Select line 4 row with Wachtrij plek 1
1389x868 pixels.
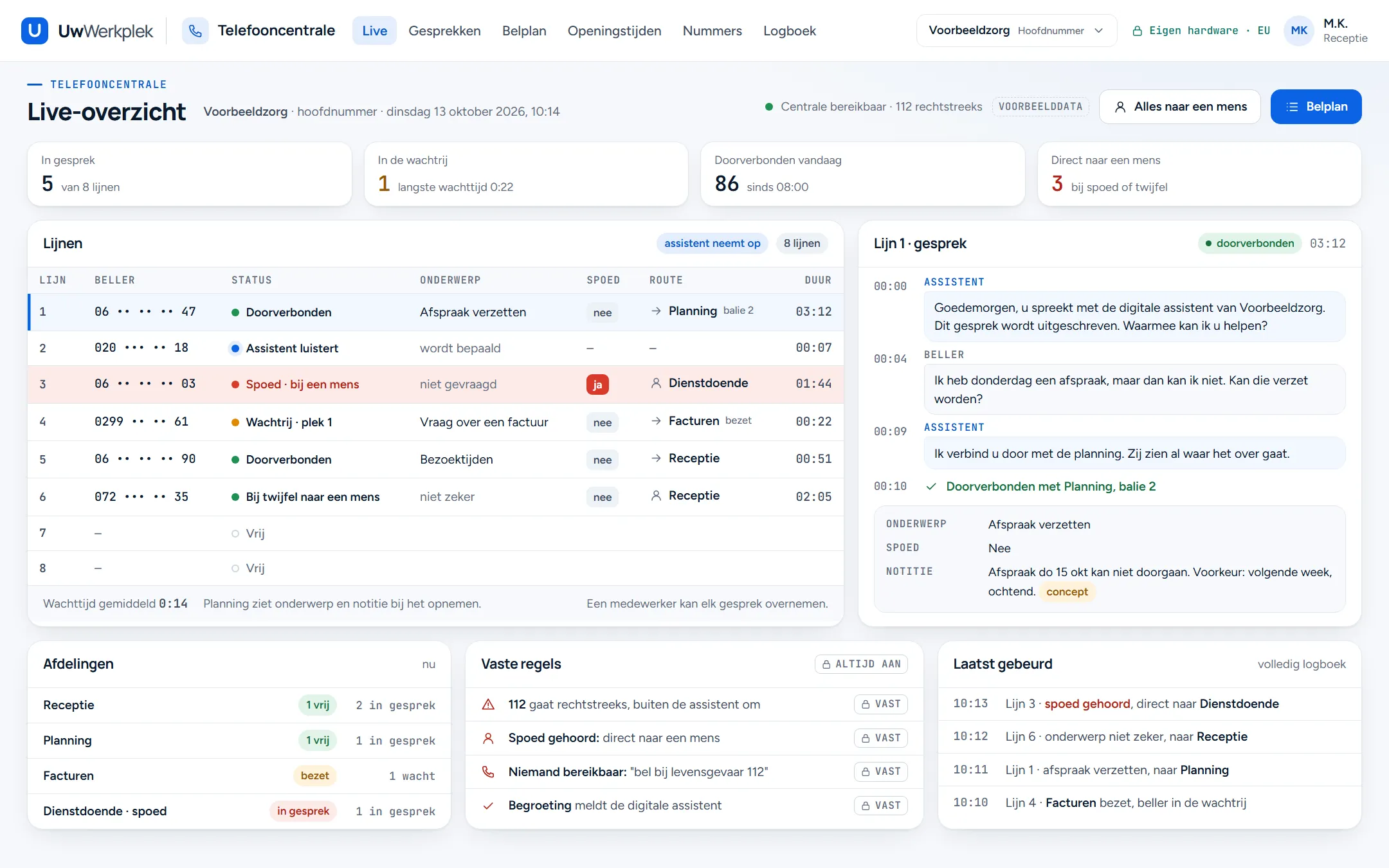[435, 422]
